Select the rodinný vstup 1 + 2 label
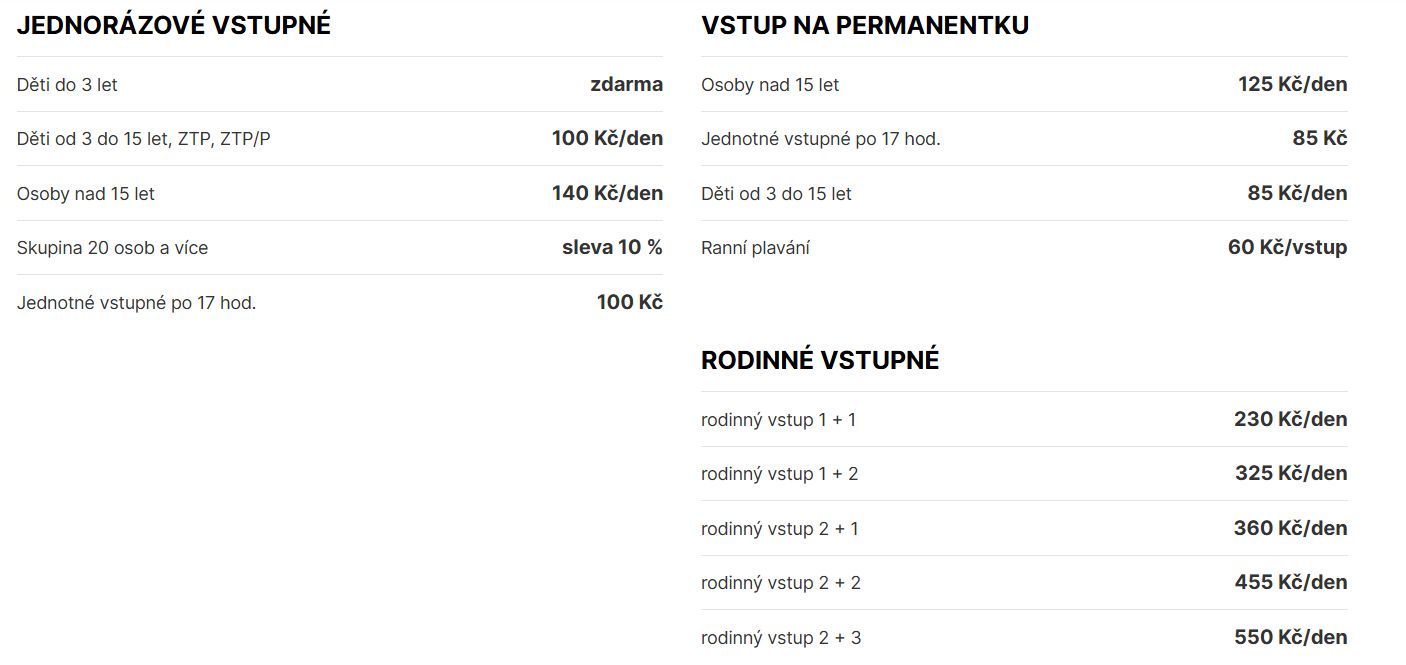 click(779, 474)
